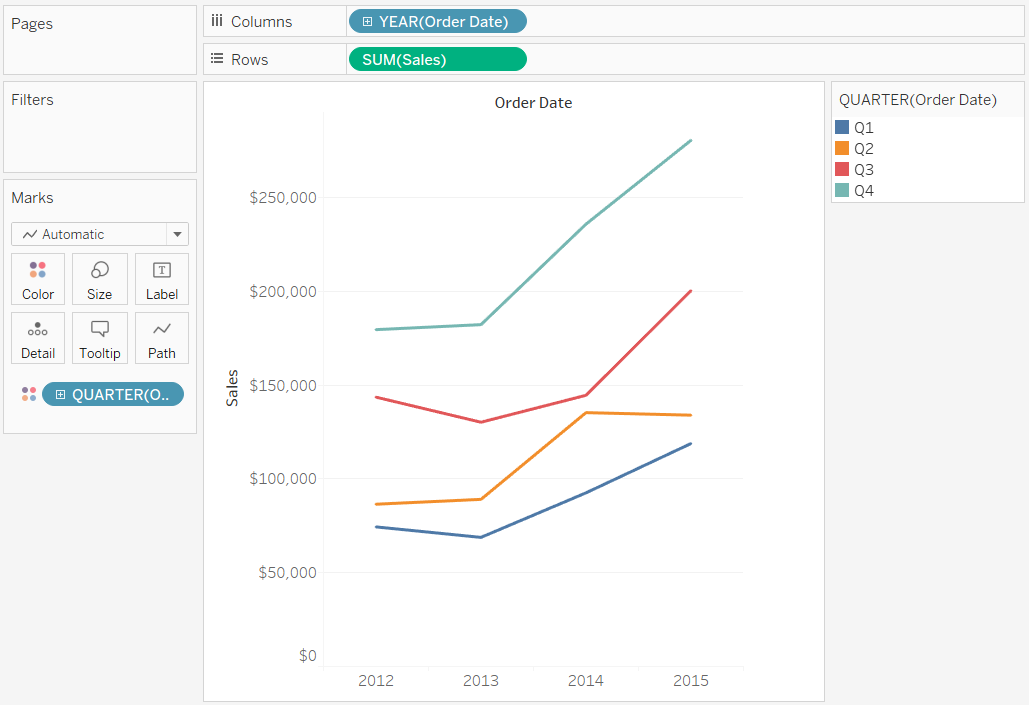
Task: Click the $250,000 axis tick label
Action: pyautogui.click(x=283, y=198)
